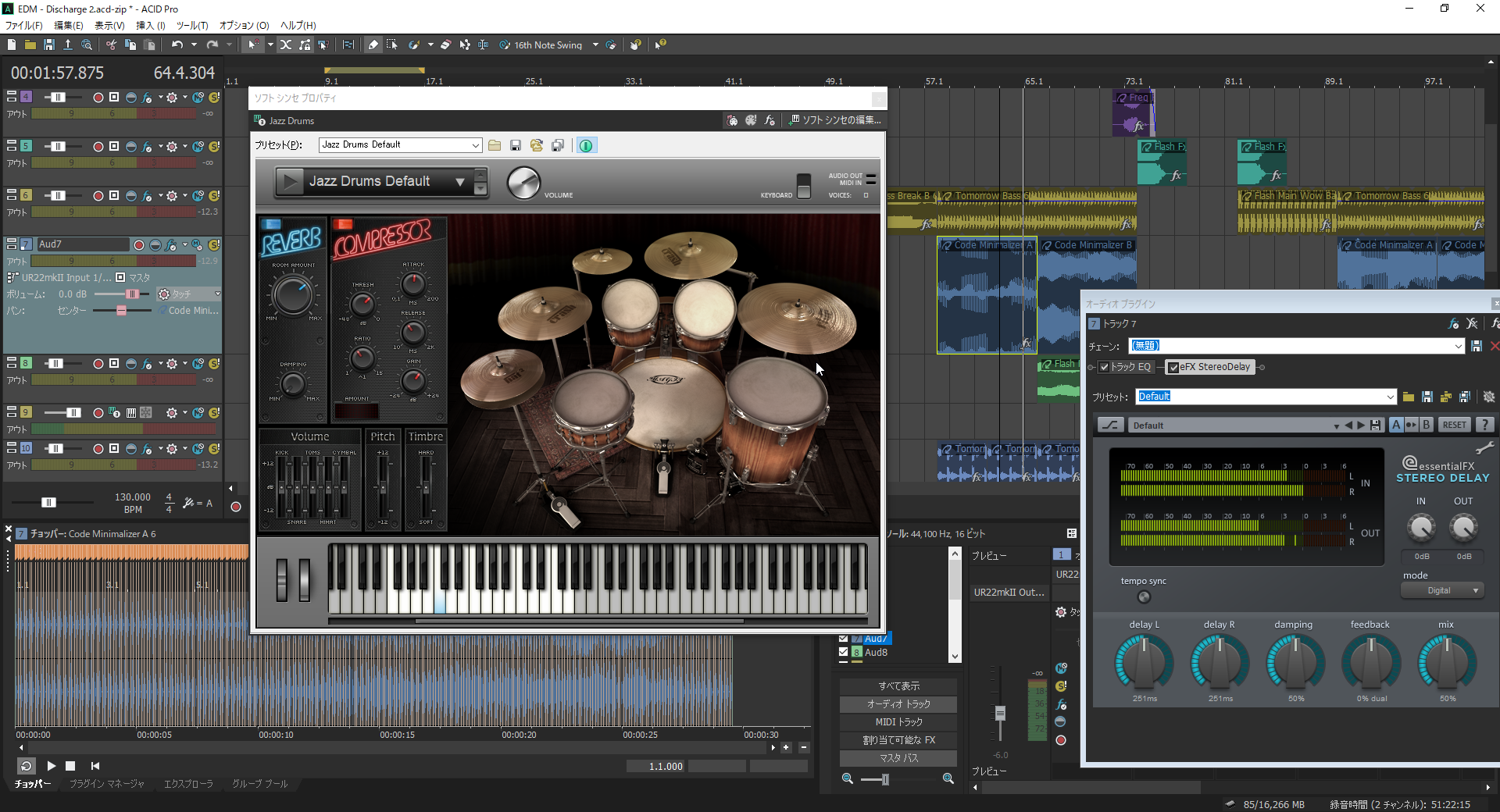This screenshot has height=812, width=1500.
Task: Open the 16th Note Swing groove dropdown
Action: coord(595,45)
